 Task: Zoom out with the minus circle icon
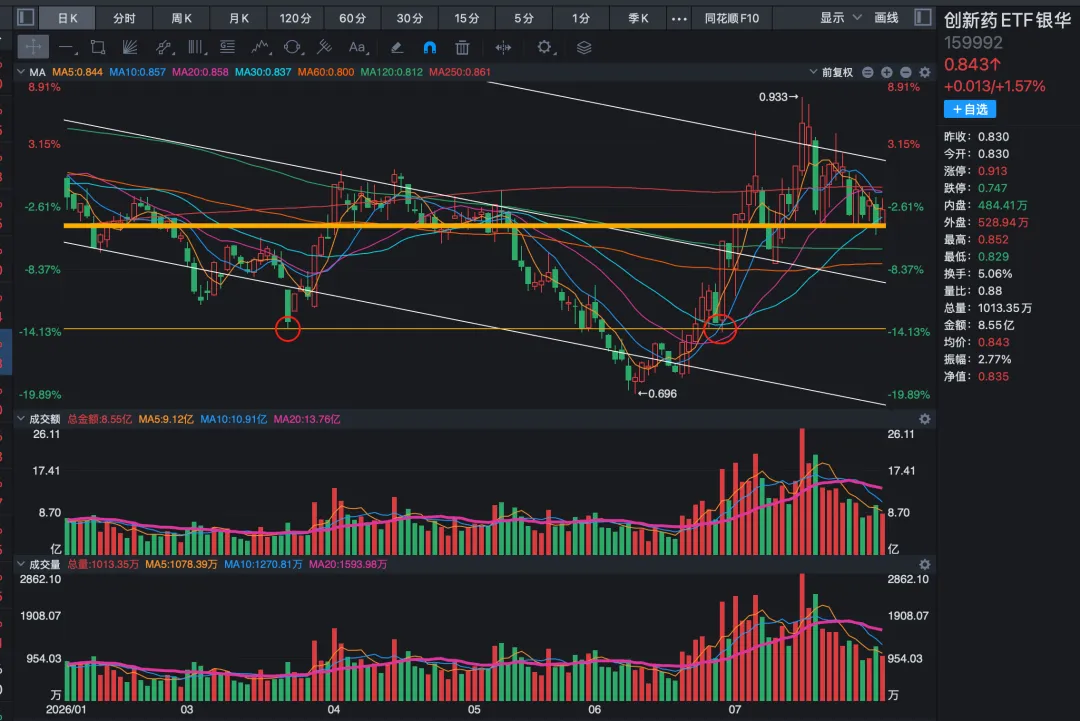point(906,72)
